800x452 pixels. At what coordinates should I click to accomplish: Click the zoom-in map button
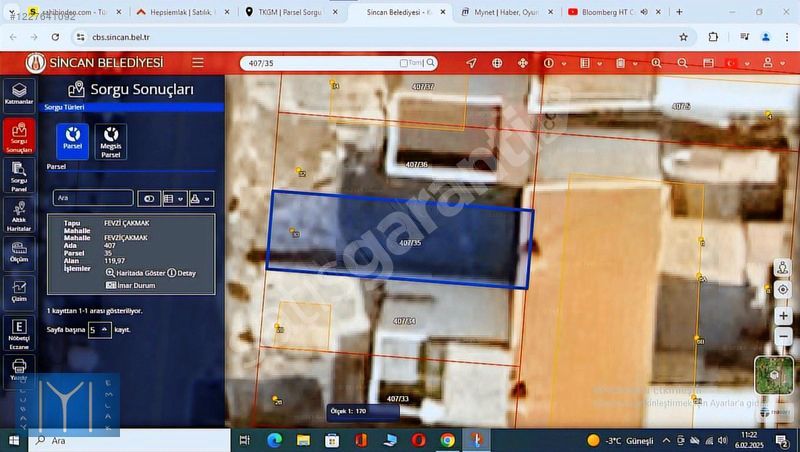(783, 316)
